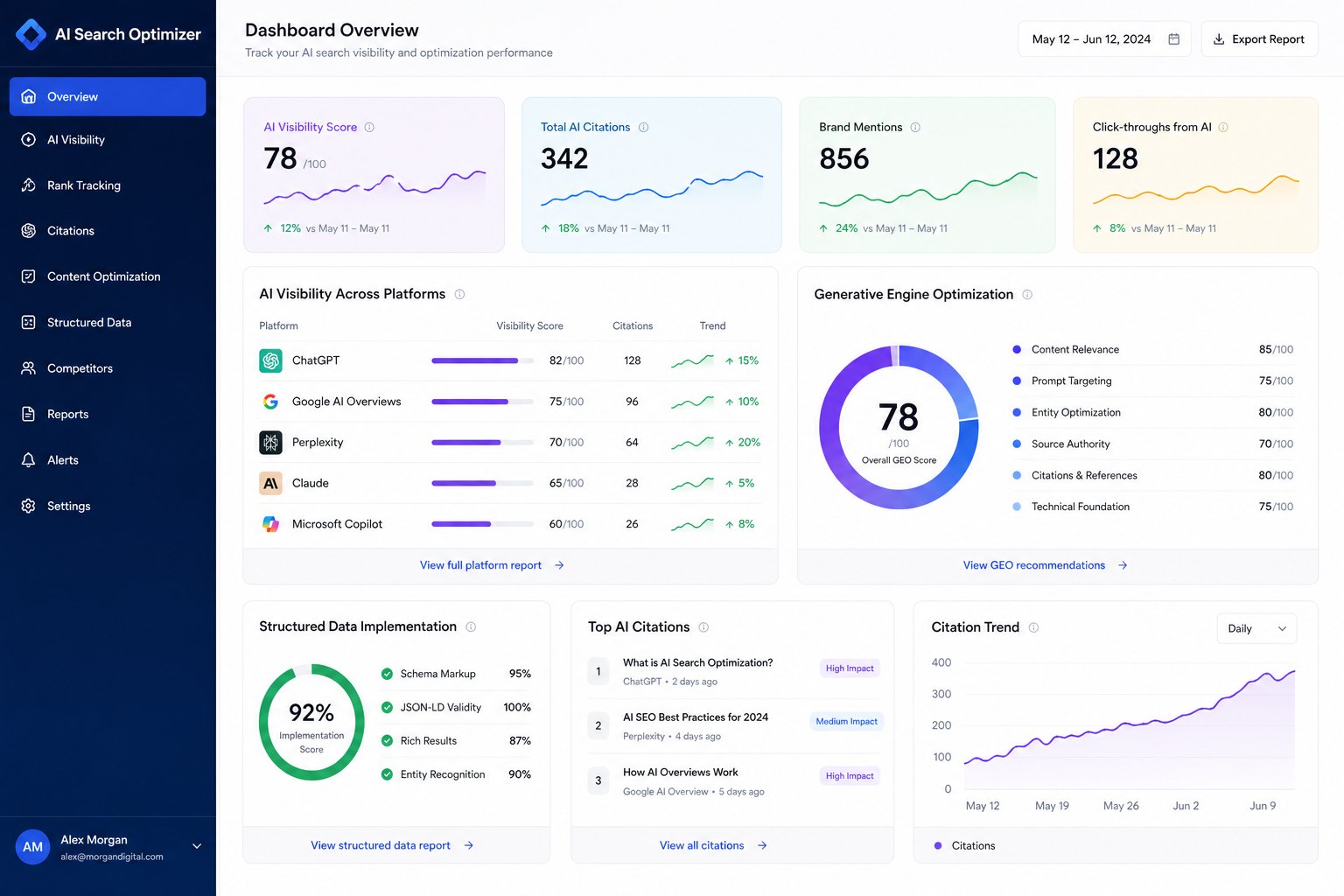This screenshot has height=896, width=1344.
Task: Click the Perplexity platform icon
Action: pyautogui.click(x=270, y=443)
